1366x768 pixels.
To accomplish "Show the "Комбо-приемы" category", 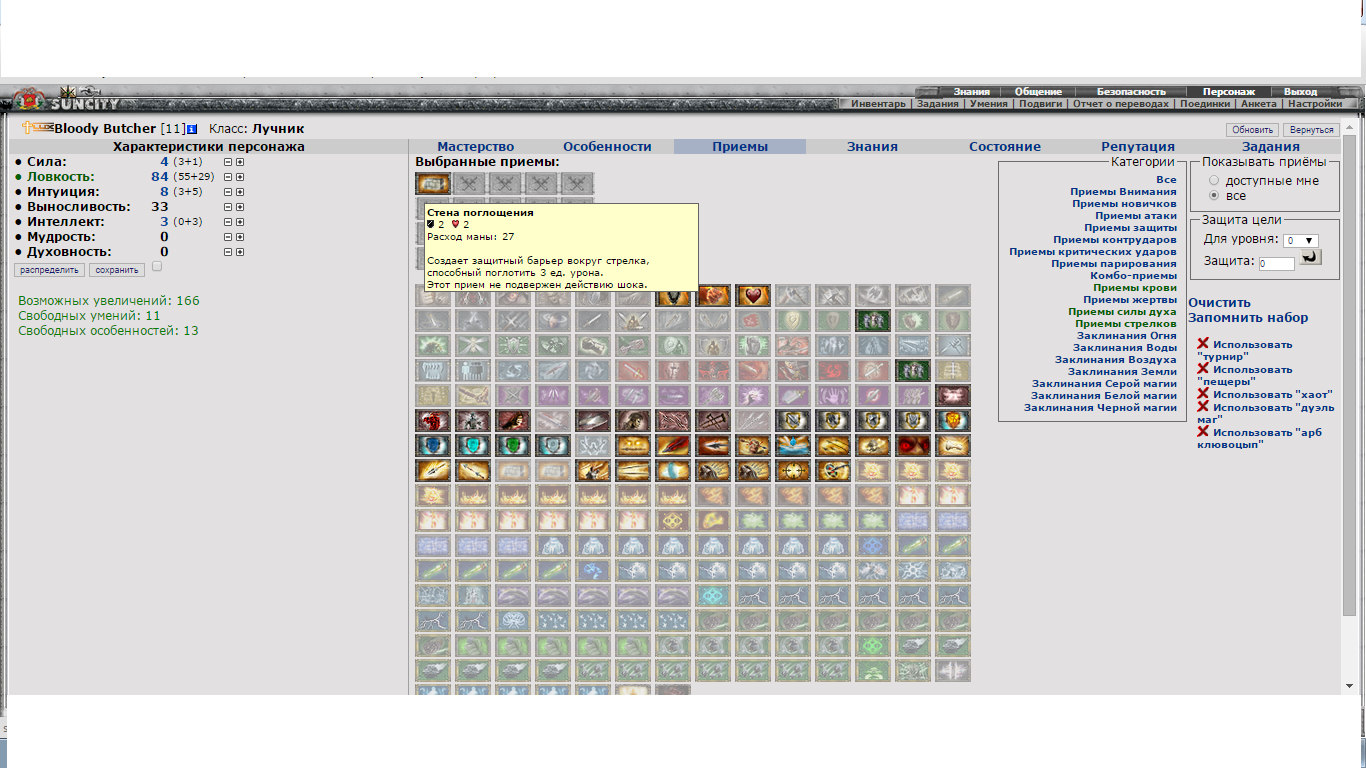I will [x=1134, y=276].
